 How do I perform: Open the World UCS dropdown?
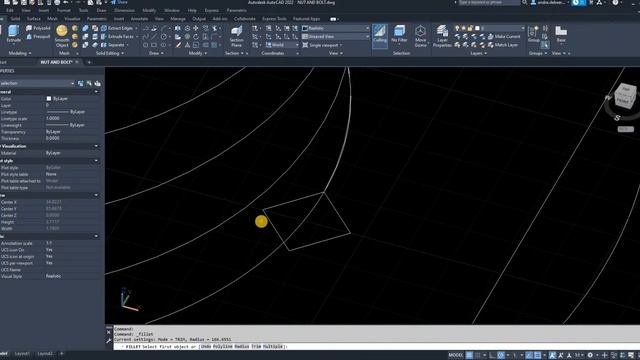(x=282, y=45)
